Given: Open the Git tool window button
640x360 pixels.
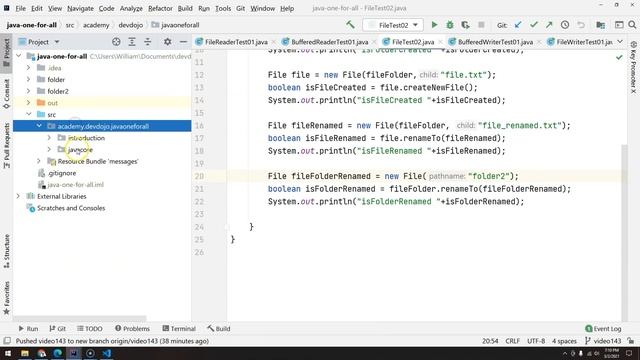Looking at the screenshot, I should (57, 329).
